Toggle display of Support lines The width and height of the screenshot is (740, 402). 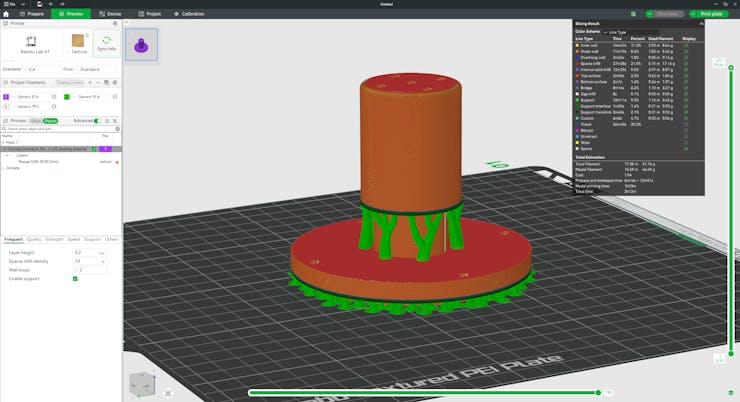[686, 100]
